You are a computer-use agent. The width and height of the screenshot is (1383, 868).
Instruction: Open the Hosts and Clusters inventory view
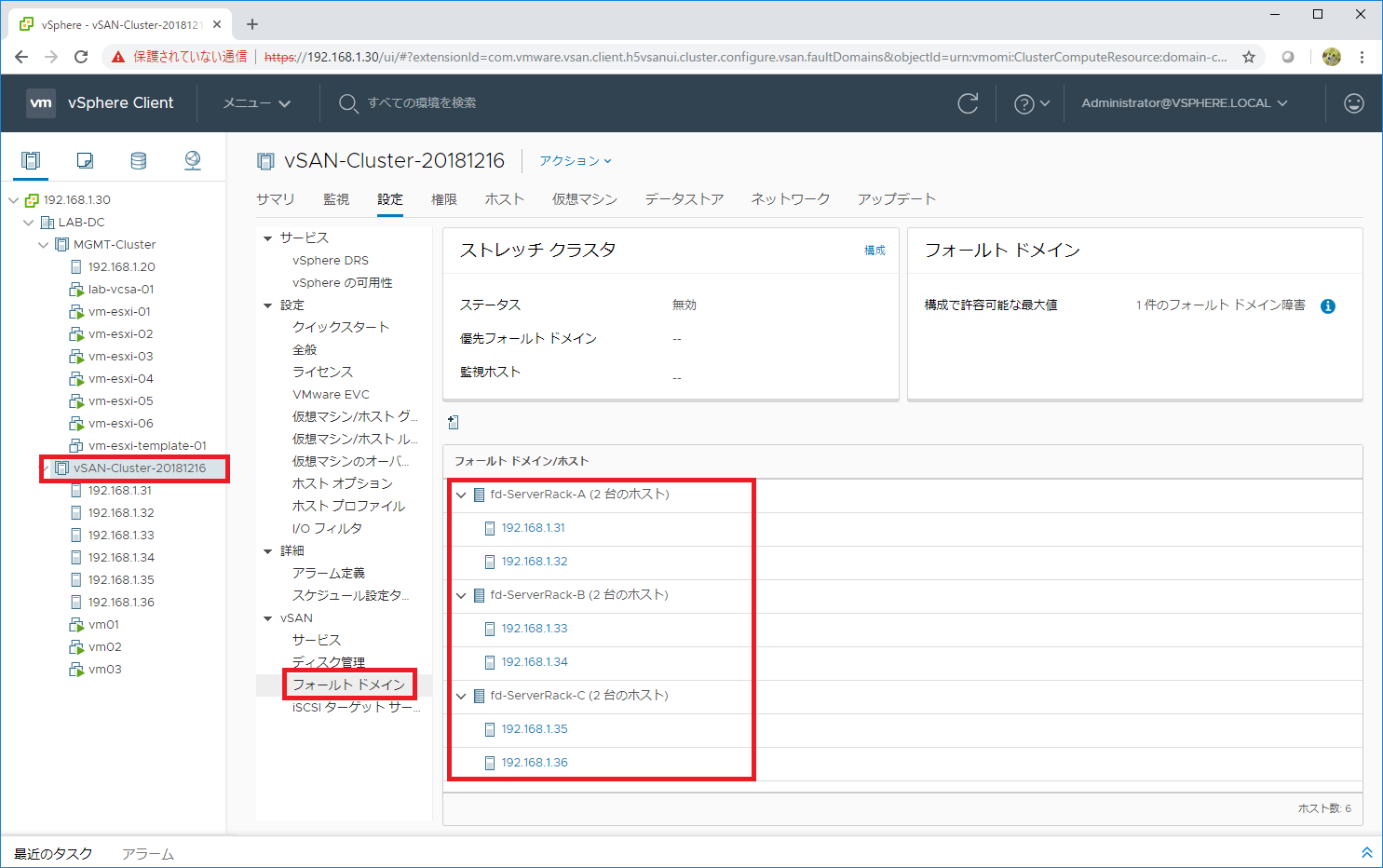pos(31,160)
